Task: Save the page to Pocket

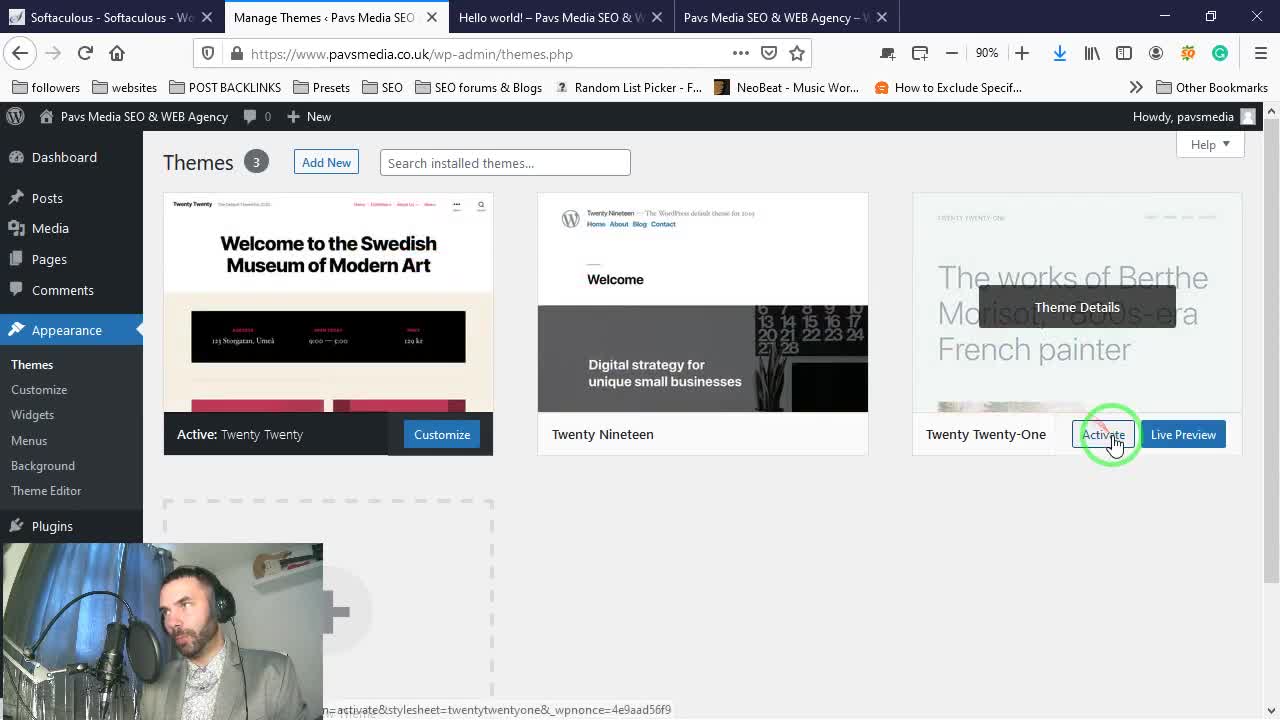Action: pyautogui.click(x=769, y=53)
